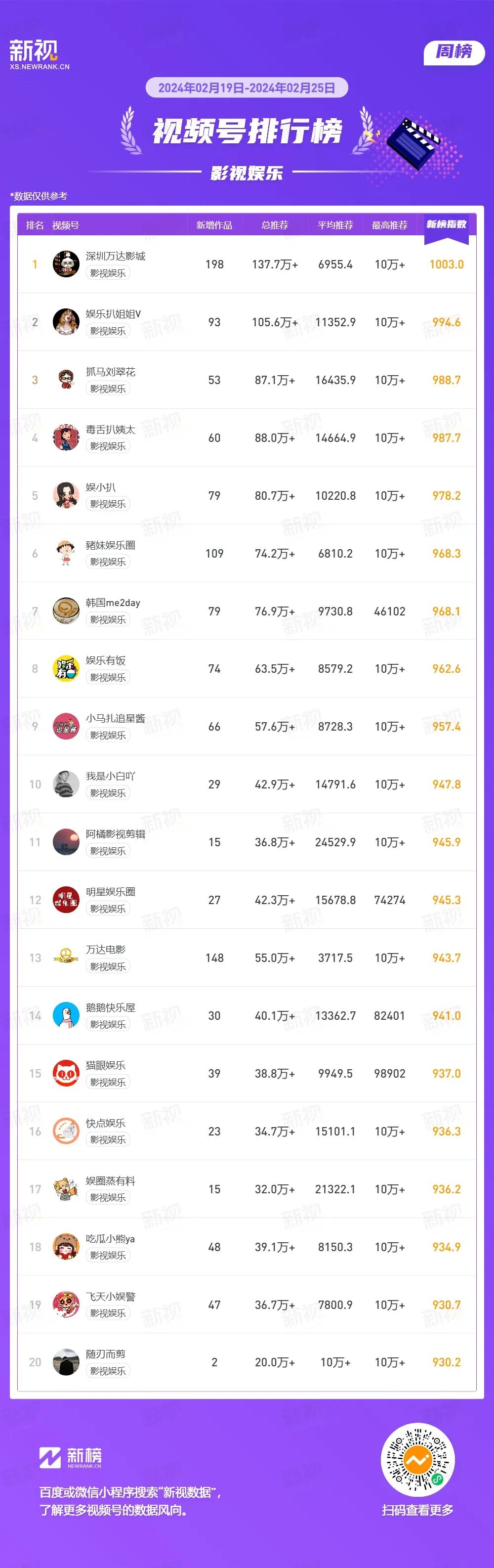
Task: Open the 韩国me2day account name
Action: 113,603
